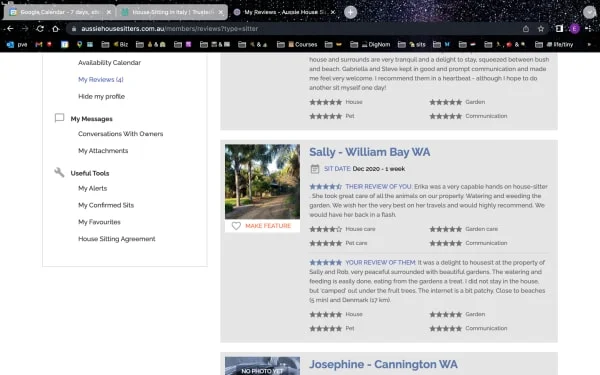Open My Reviews (4) link
The width and height of the screenshot is (600, 375).
click(101, 80)
